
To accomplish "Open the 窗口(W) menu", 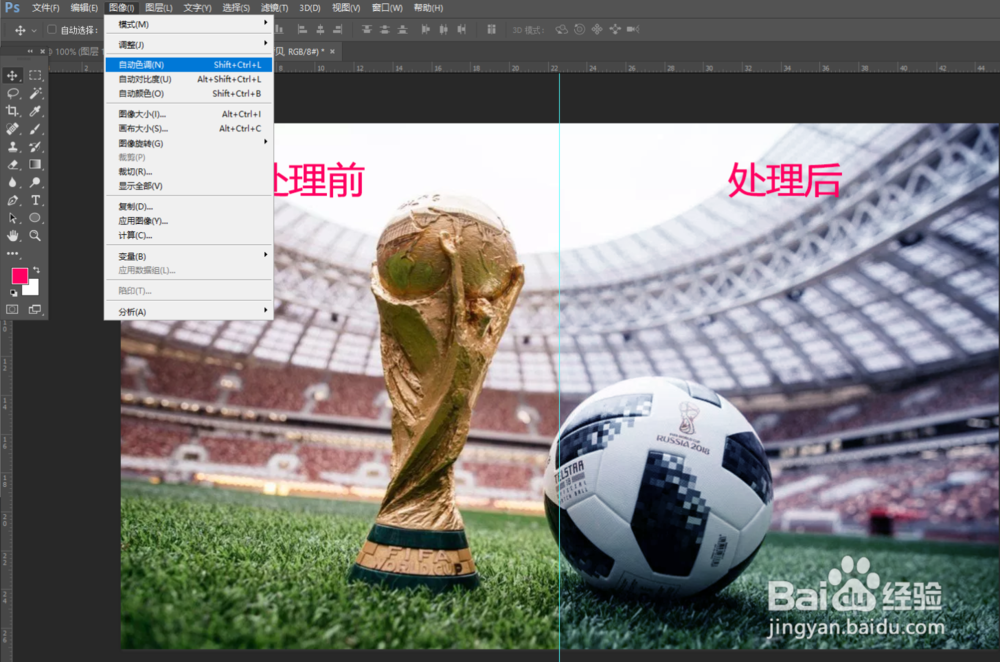I will (x=387, y=8).
